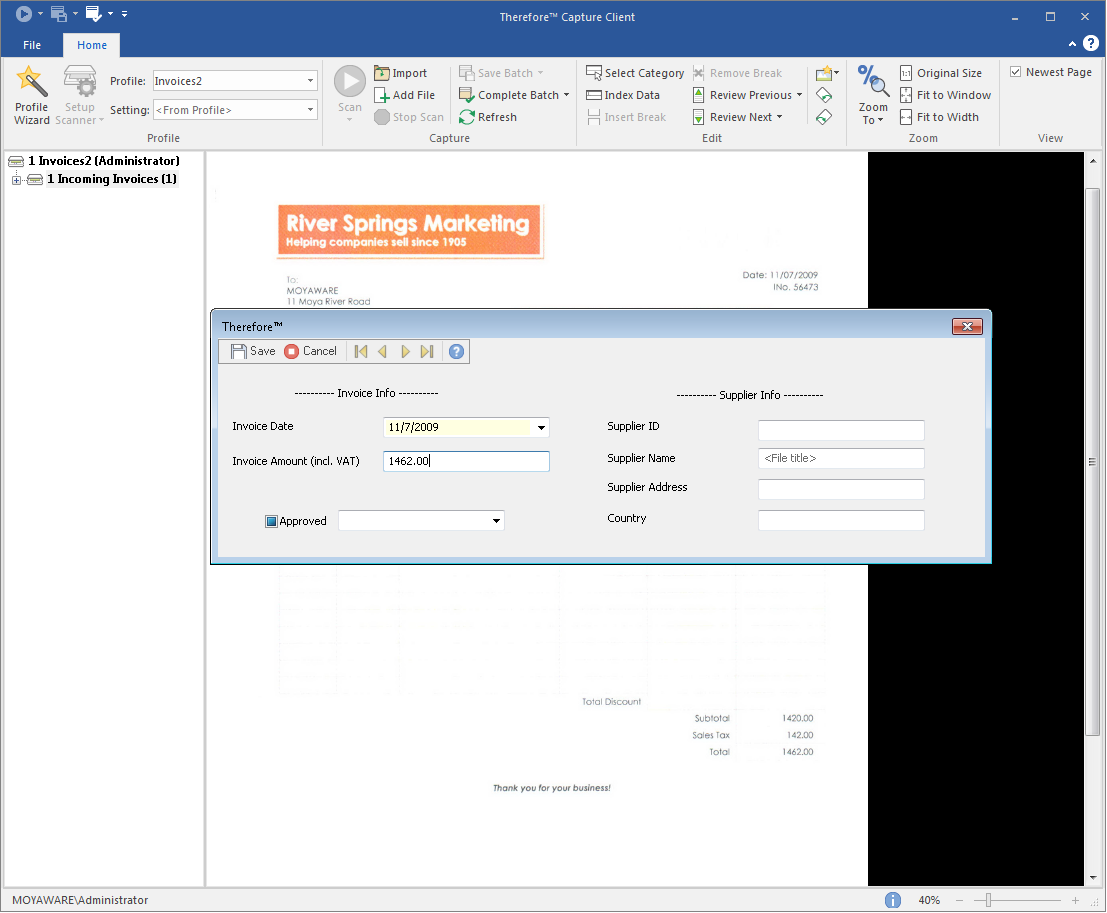Open the File menu tab
This screenshot has height=913, width=1107.
[32, 45]
